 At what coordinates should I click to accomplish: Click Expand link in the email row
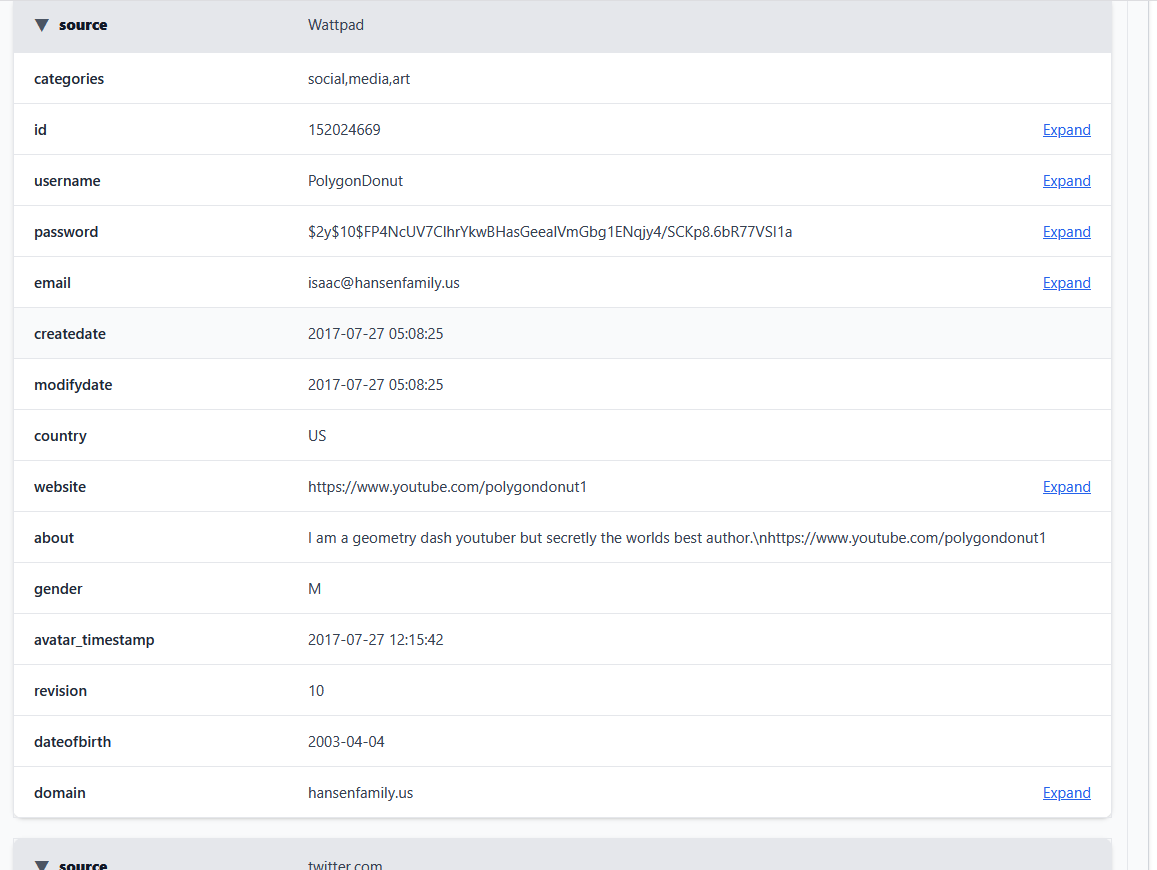coord(1066,283)
